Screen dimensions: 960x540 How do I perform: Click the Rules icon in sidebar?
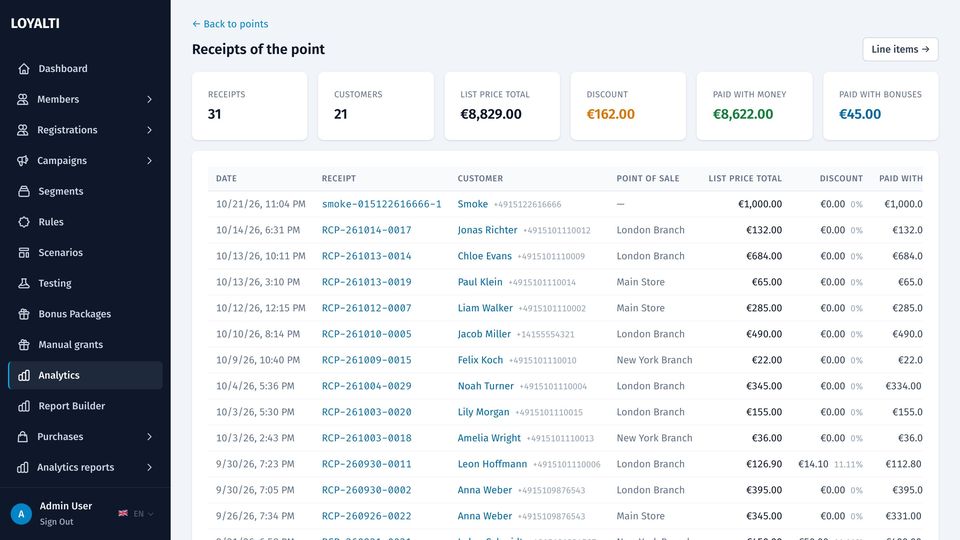(24, 222)
